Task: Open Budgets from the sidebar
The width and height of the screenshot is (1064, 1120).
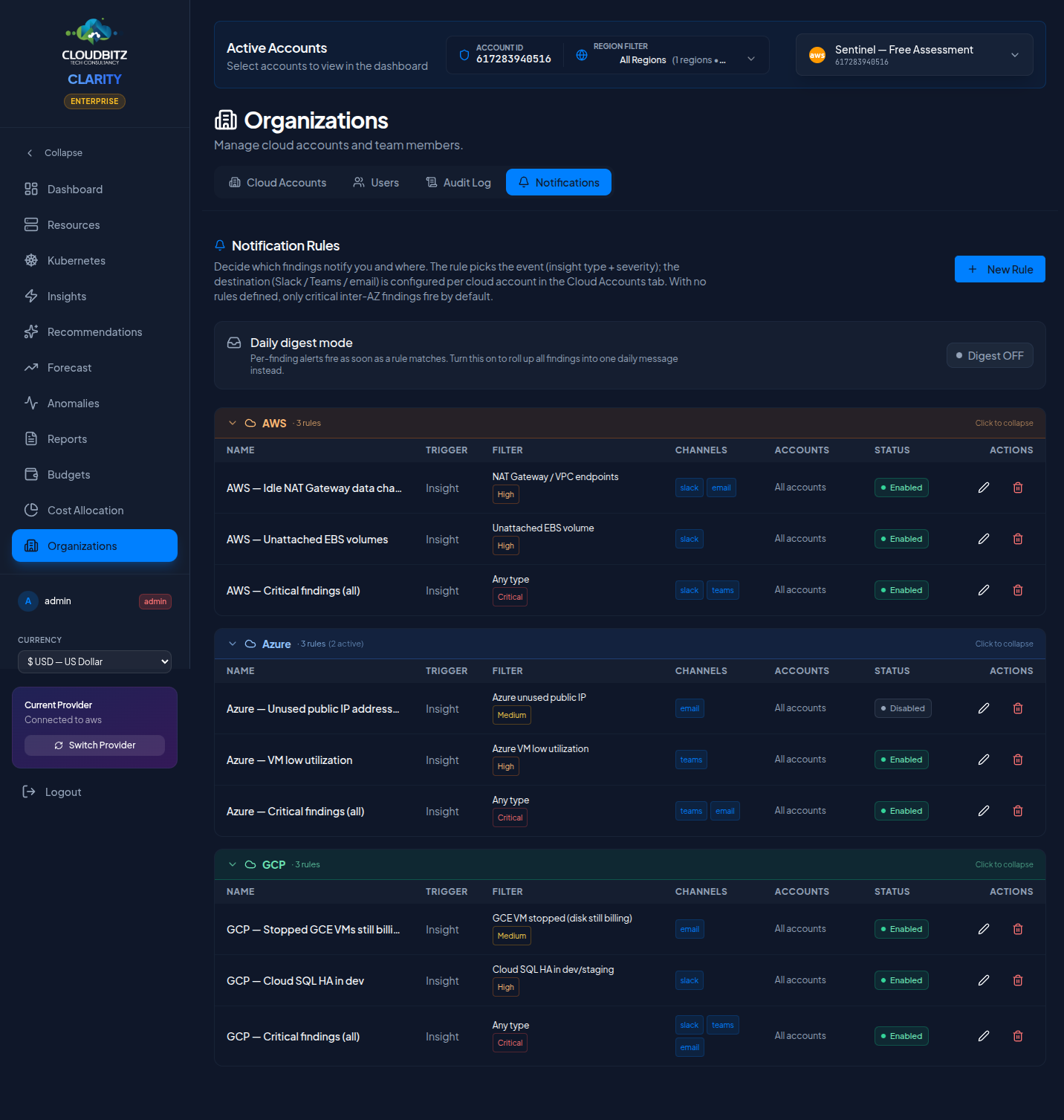Action: [x=94, y=475]
